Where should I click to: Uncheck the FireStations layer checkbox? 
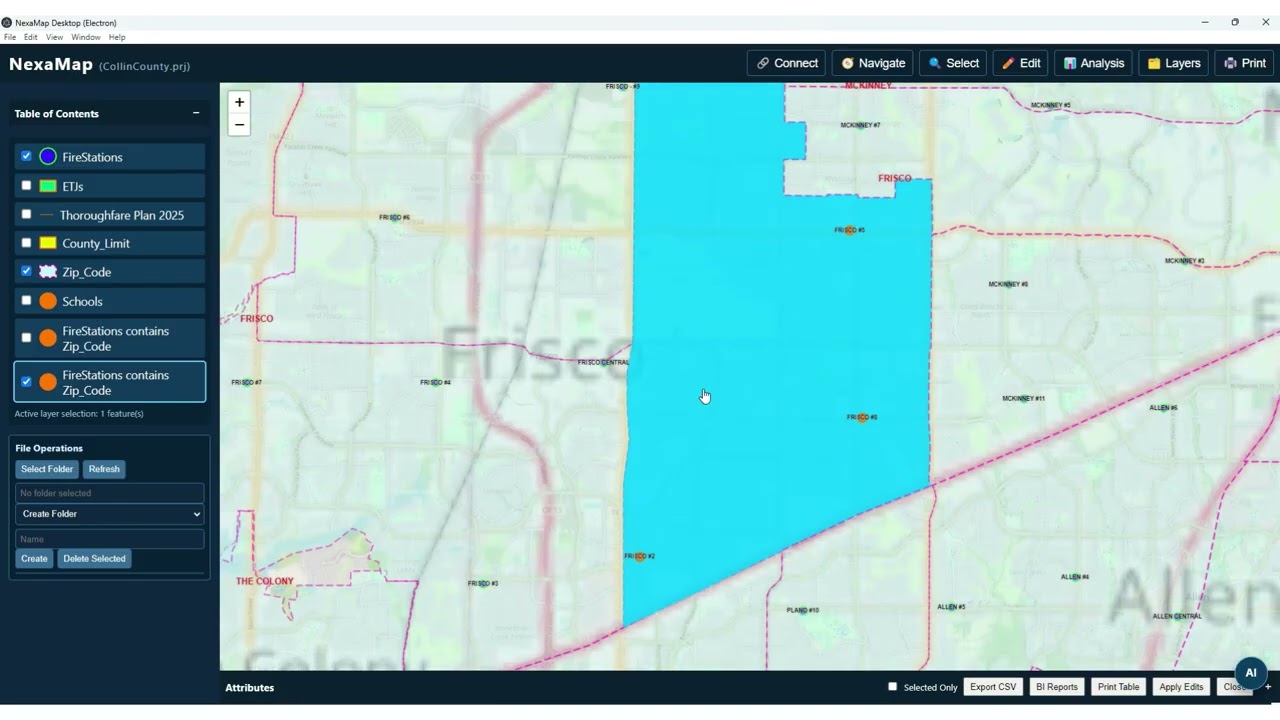coord(27,156)
